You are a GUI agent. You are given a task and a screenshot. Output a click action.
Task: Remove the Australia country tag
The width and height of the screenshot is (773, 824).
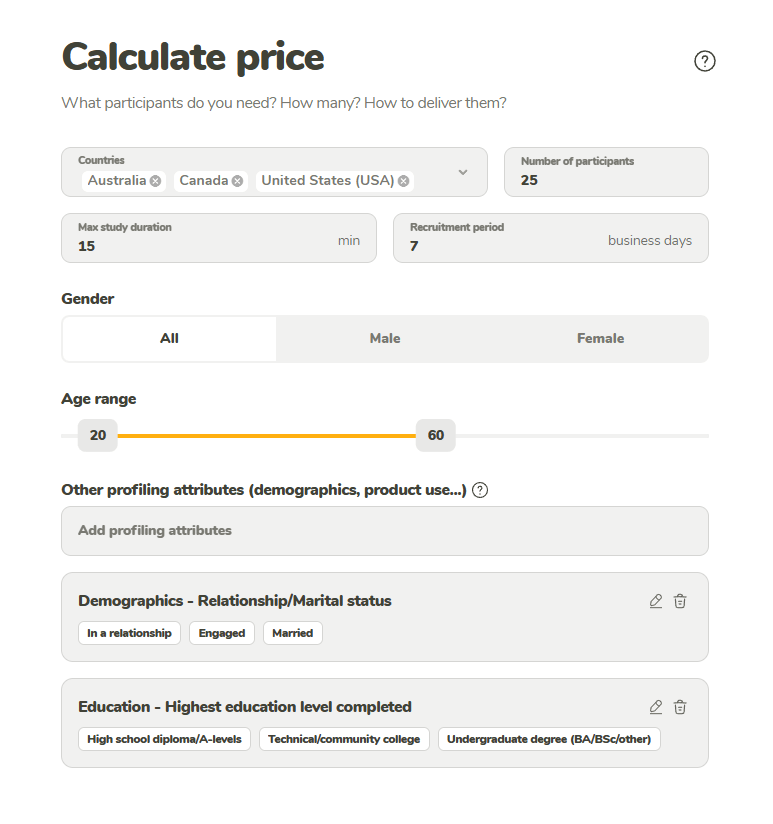tap(155, 181)
